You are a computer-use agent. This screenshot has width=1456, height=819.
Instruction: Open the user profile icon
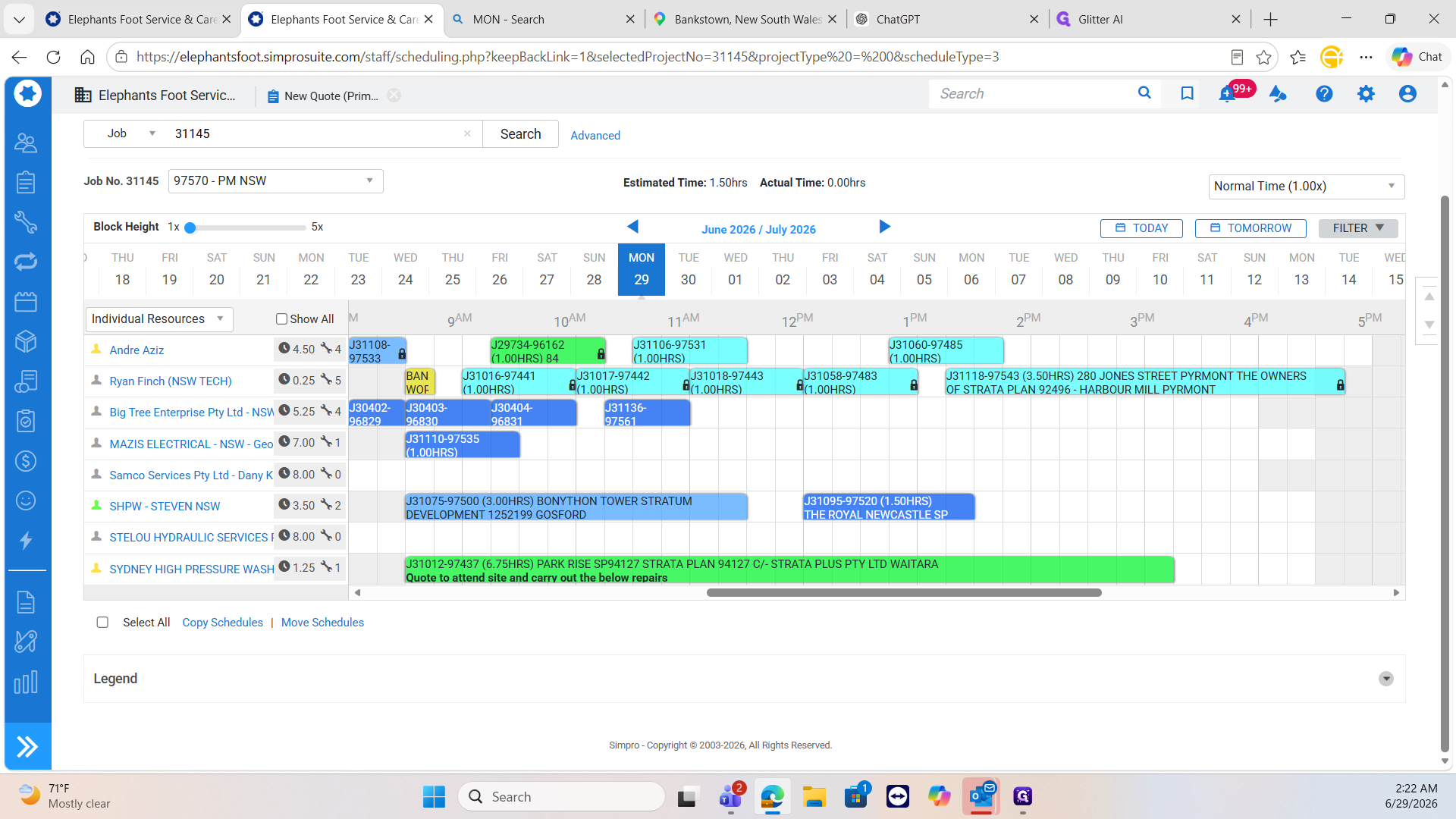coord(1407,93)
